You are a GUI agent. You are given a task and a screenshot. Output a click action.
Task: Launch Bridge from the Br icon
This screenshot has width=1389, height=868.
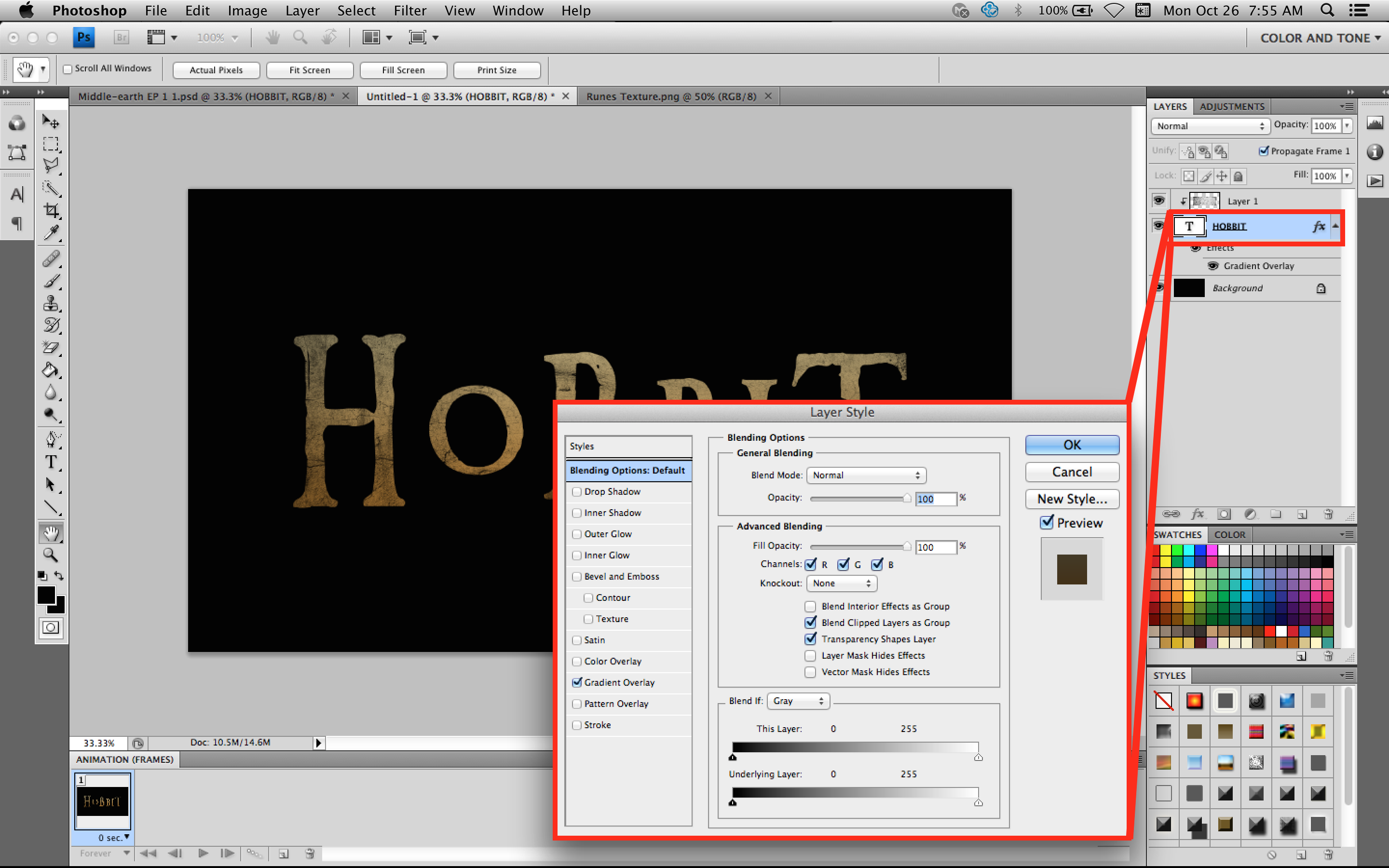[121, 37]
